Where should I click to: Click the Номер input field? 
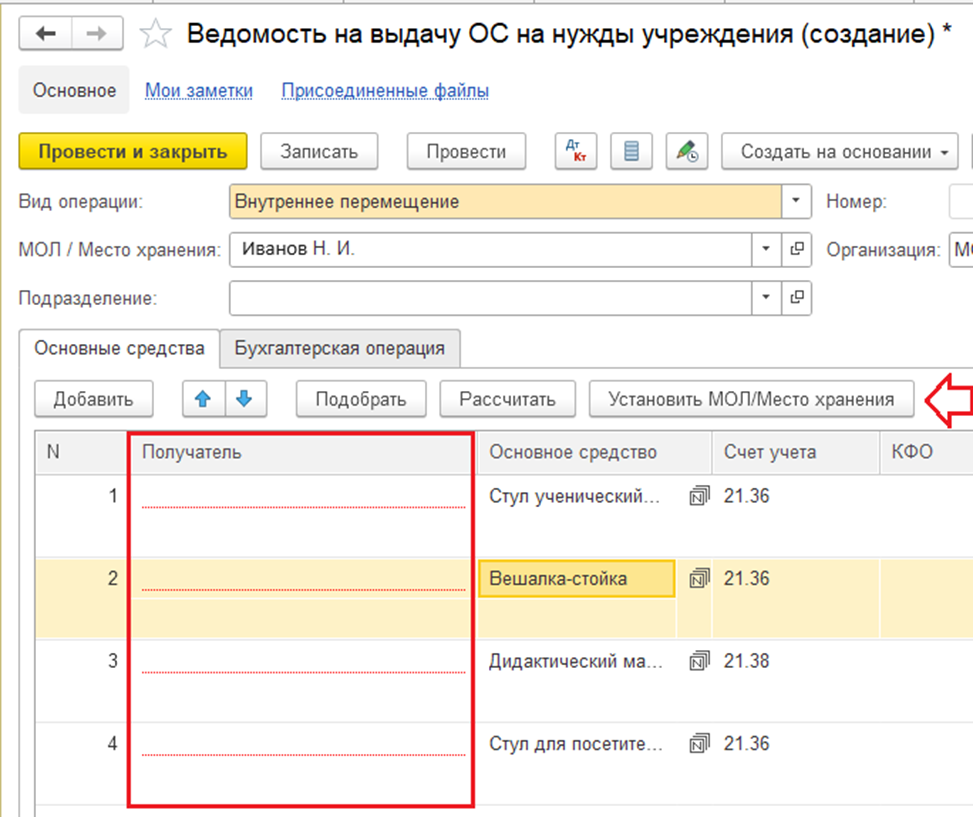(961, 201)
